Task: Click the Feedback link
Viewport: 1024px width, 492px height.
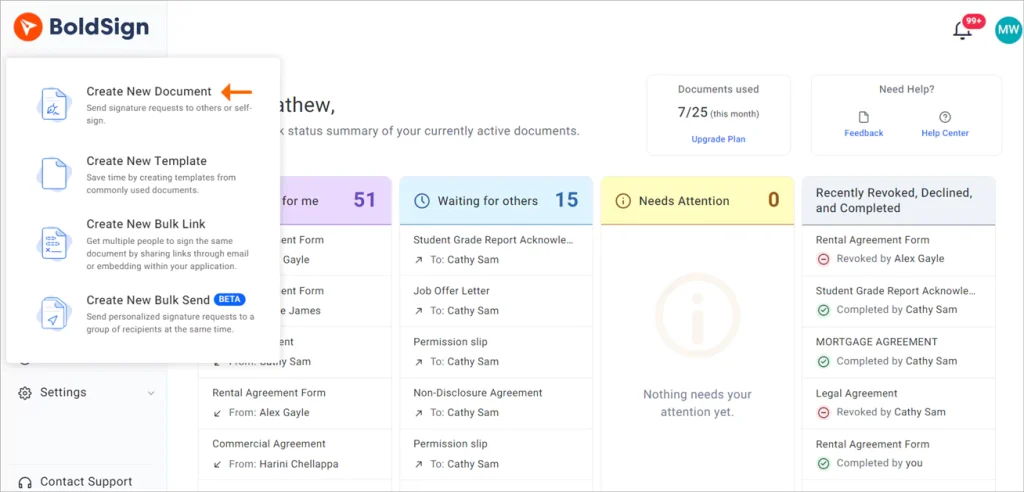Action: pos(863,133)
